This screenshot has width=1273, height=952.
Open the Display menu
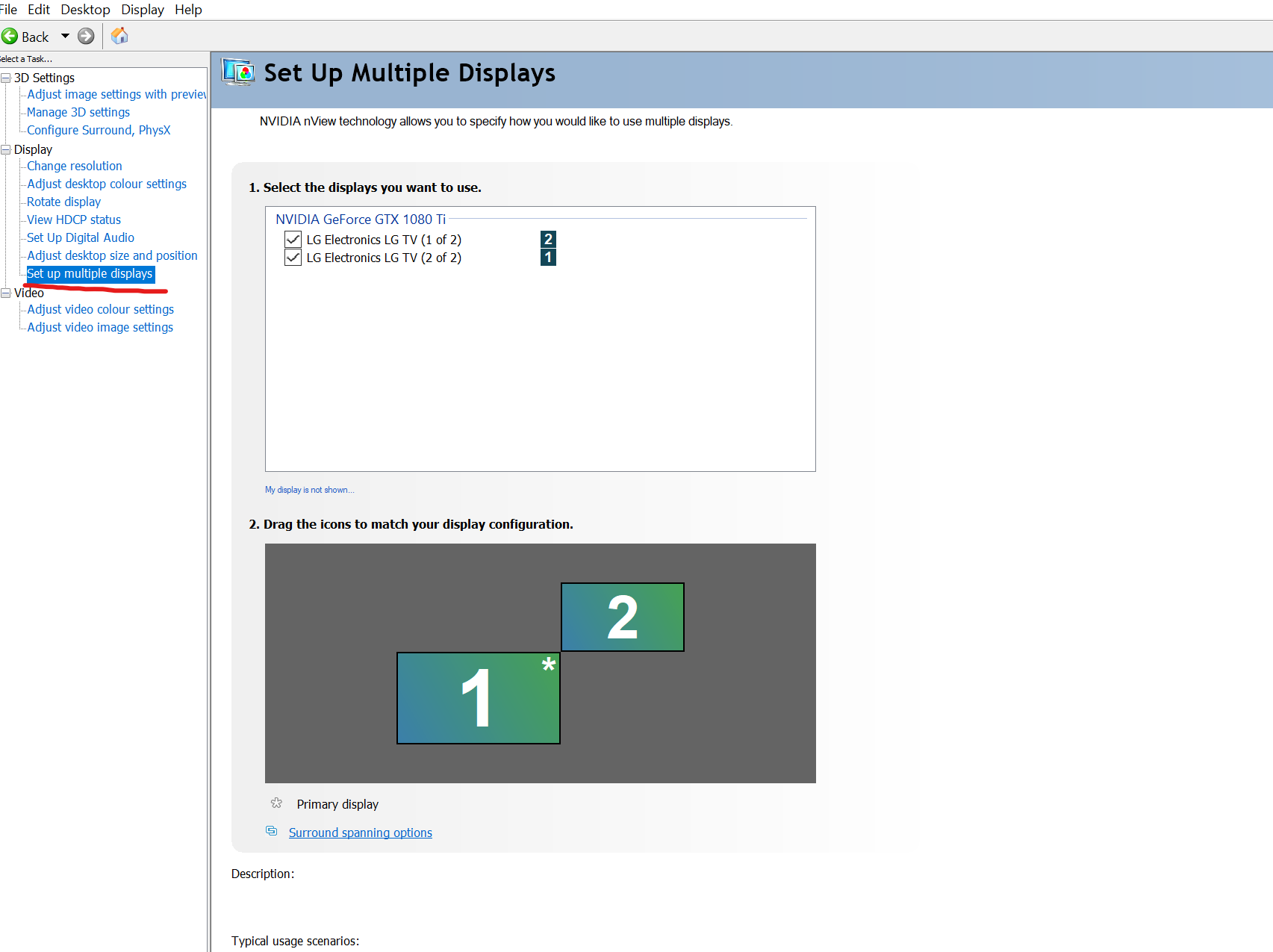(x=143, y=10)
